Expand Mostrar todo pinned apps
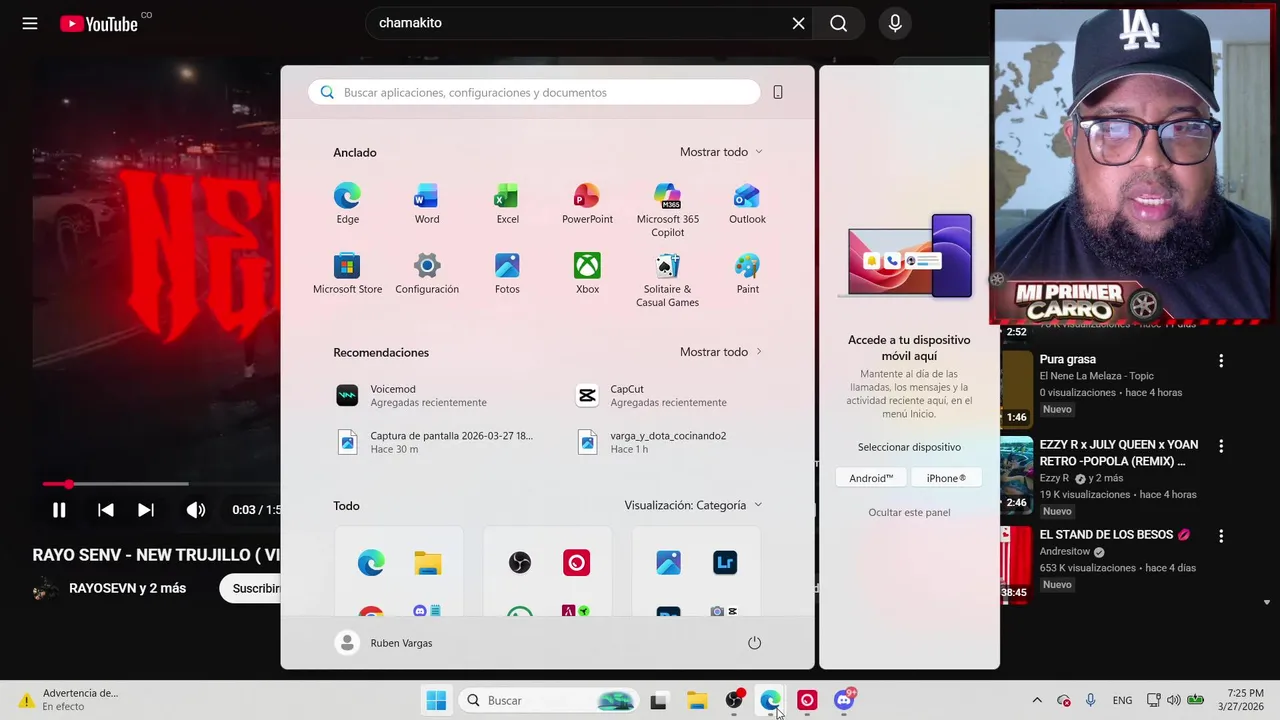 (721, 152)
